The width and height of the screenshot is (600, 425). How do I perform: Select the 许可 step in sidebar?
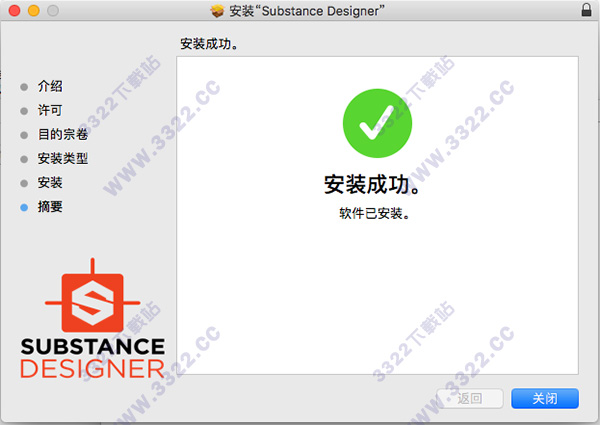pyautogui.click(x=50, y=110)
